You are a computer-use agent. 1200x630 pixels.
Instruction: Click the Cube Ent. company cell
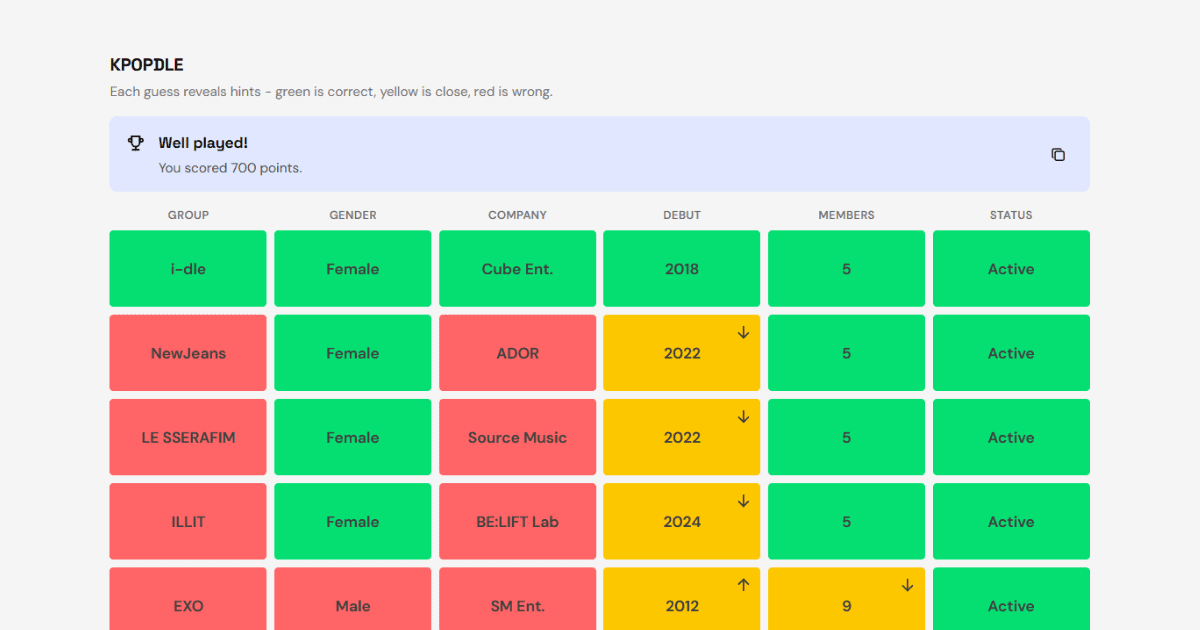pyautogui.click(x=517, y=269)
